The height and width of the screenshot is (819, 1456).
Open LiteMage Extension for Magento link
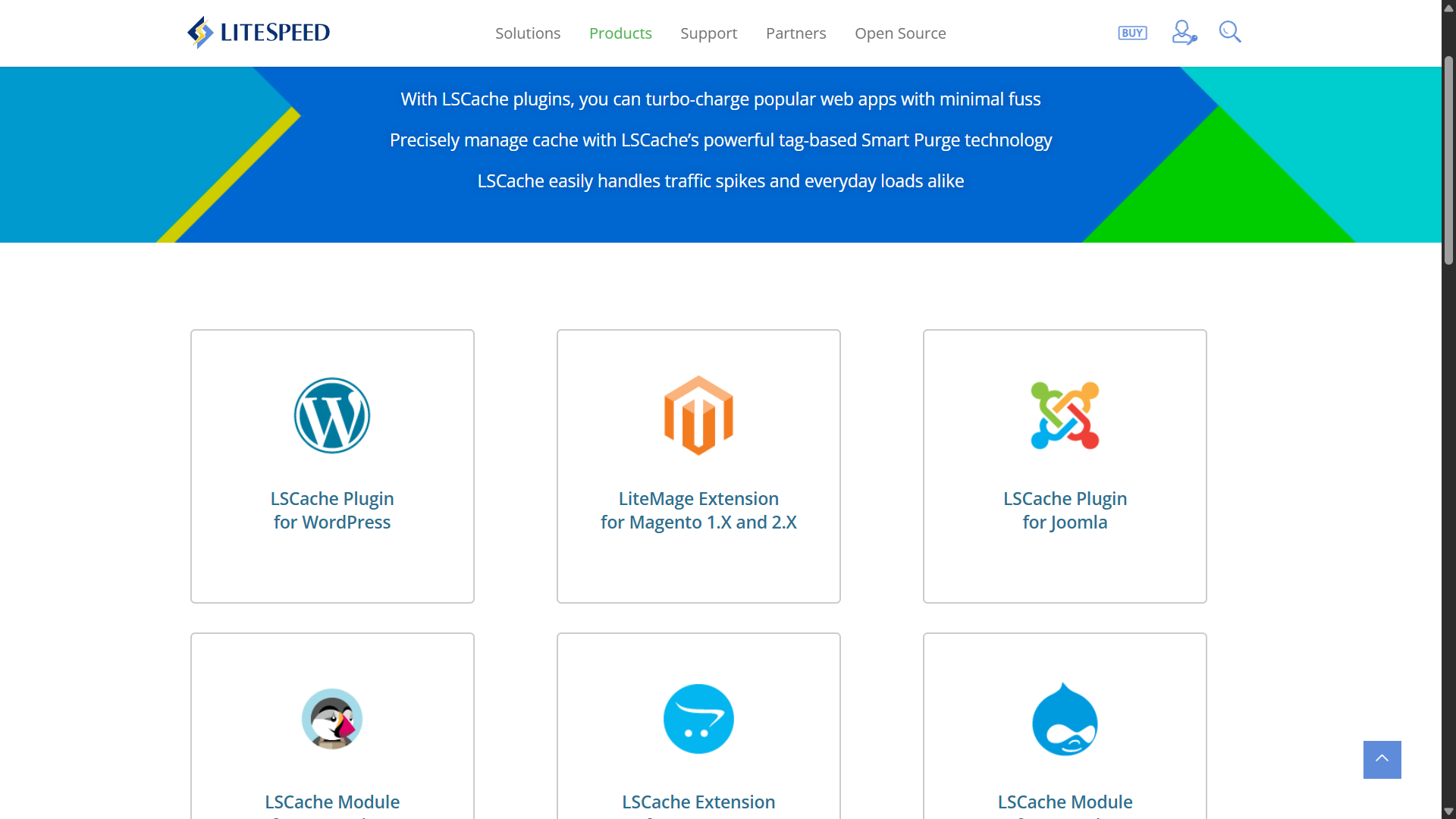click(x=698, y=510)
